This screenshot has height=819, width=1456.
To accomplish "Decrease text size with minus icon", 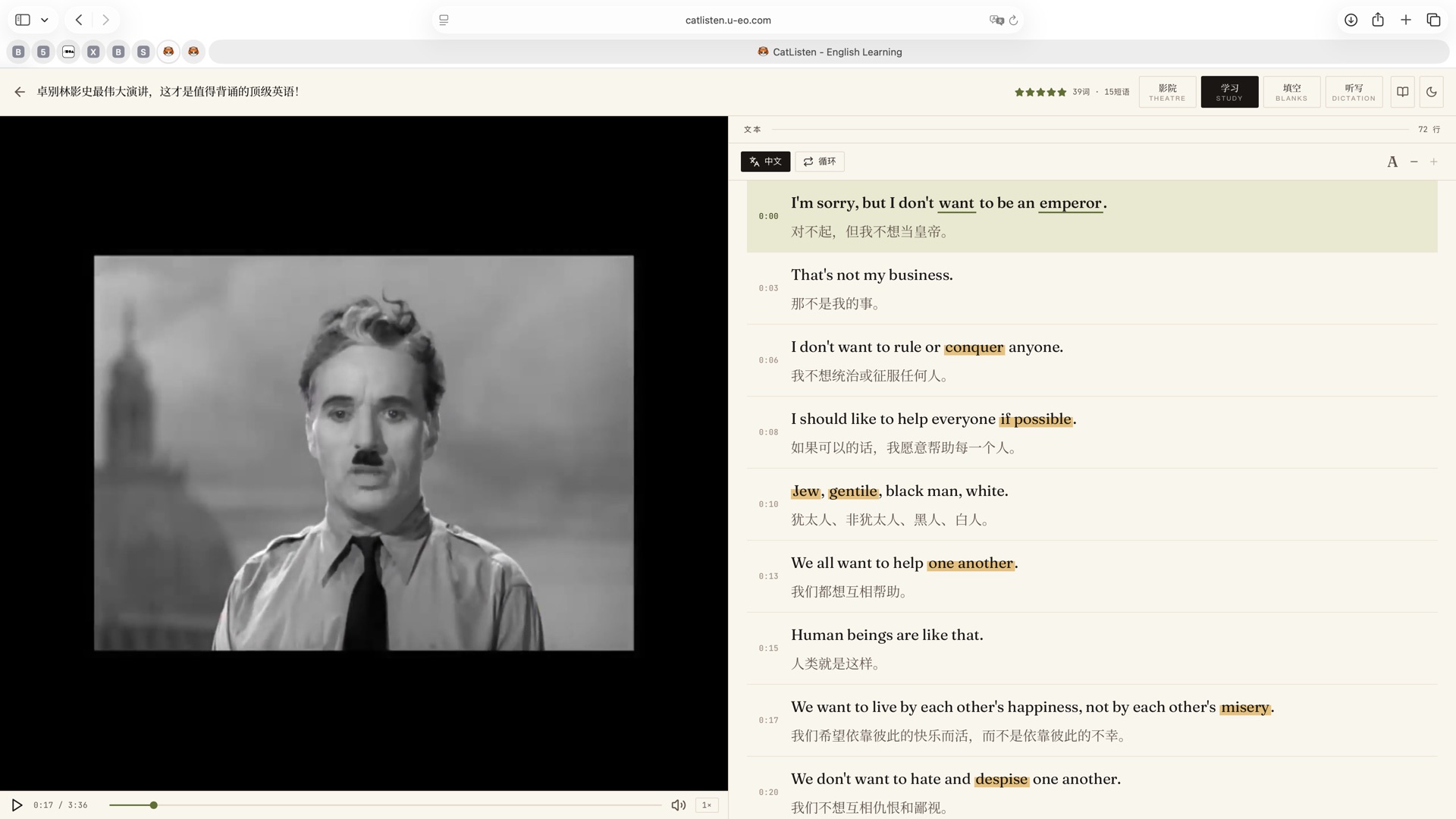I will (x=1414, y=162).
